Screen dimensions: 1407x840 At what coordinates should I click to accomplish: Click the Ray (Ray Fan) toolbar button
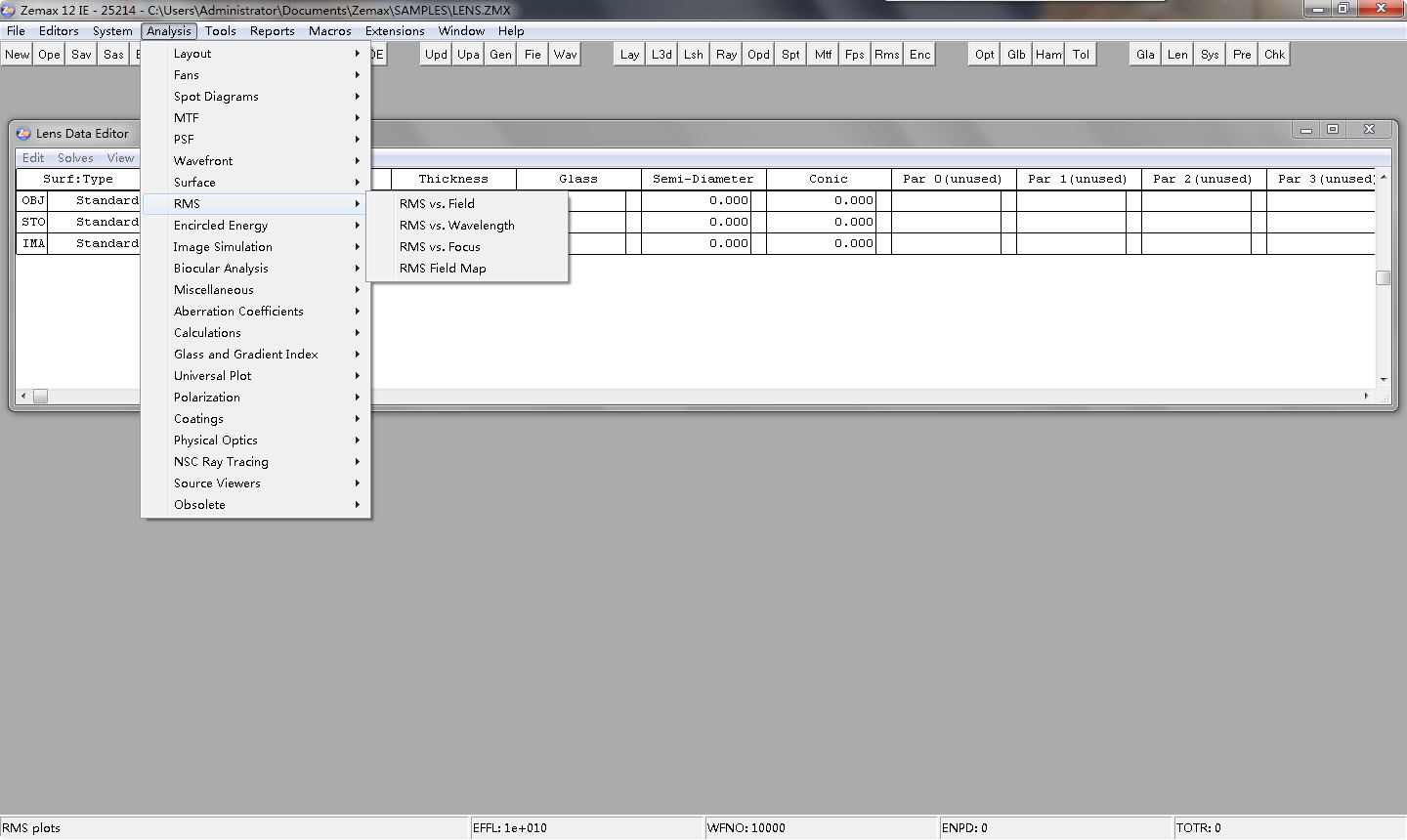point(726,55)
